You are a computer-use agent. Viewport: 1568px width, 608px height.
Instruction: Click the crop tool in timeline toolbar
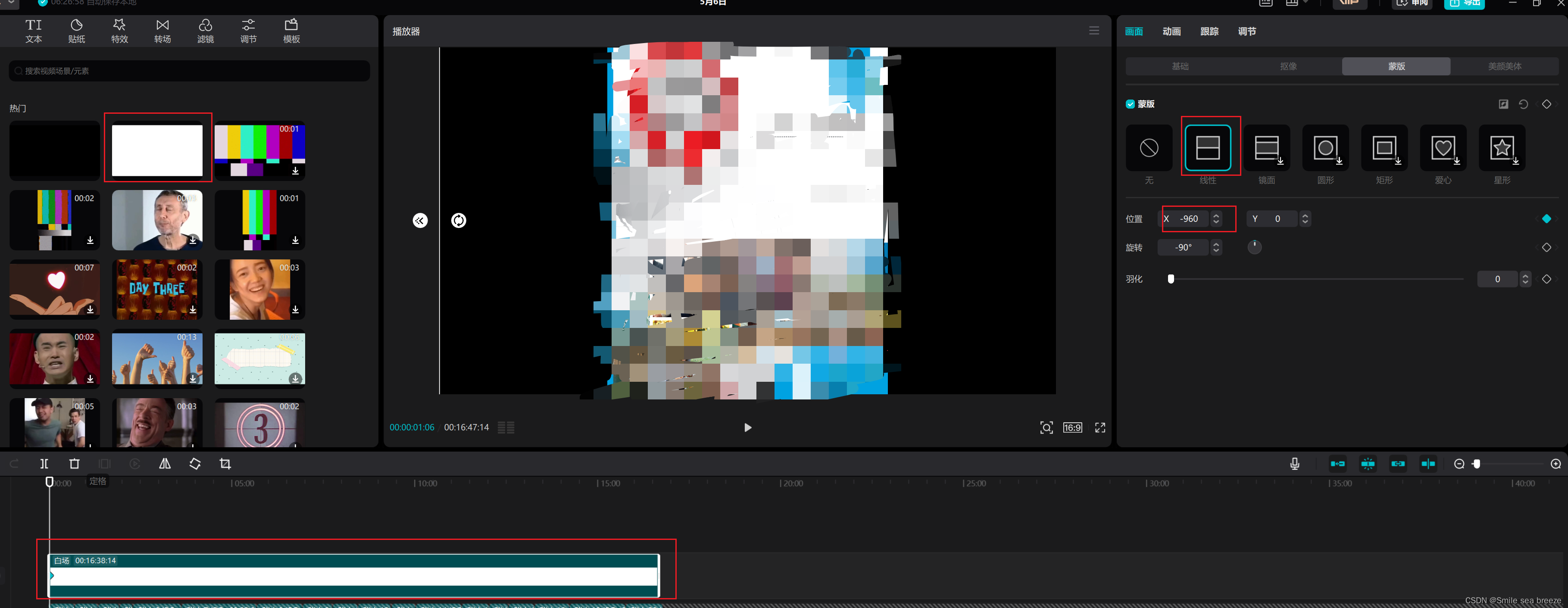coord(225,464)
